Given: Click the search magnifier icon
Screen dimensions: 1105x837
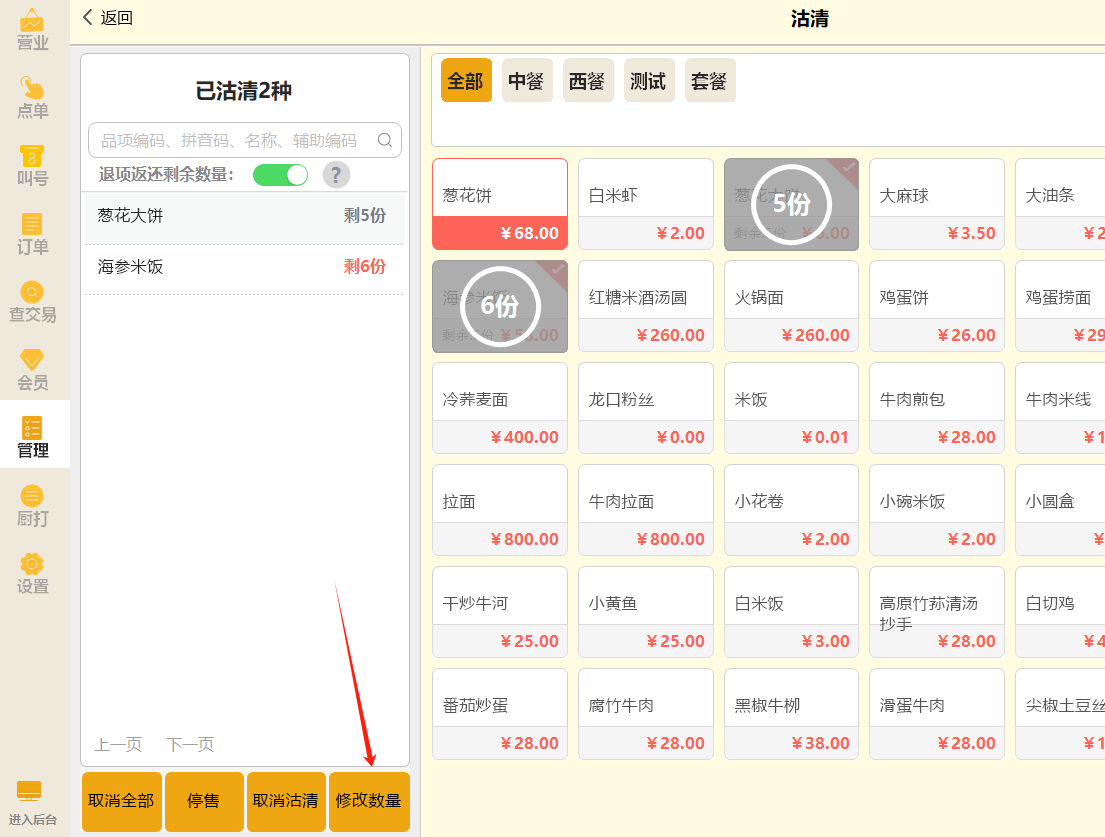Looking at the screenshot, I should [x=385, y=140].
